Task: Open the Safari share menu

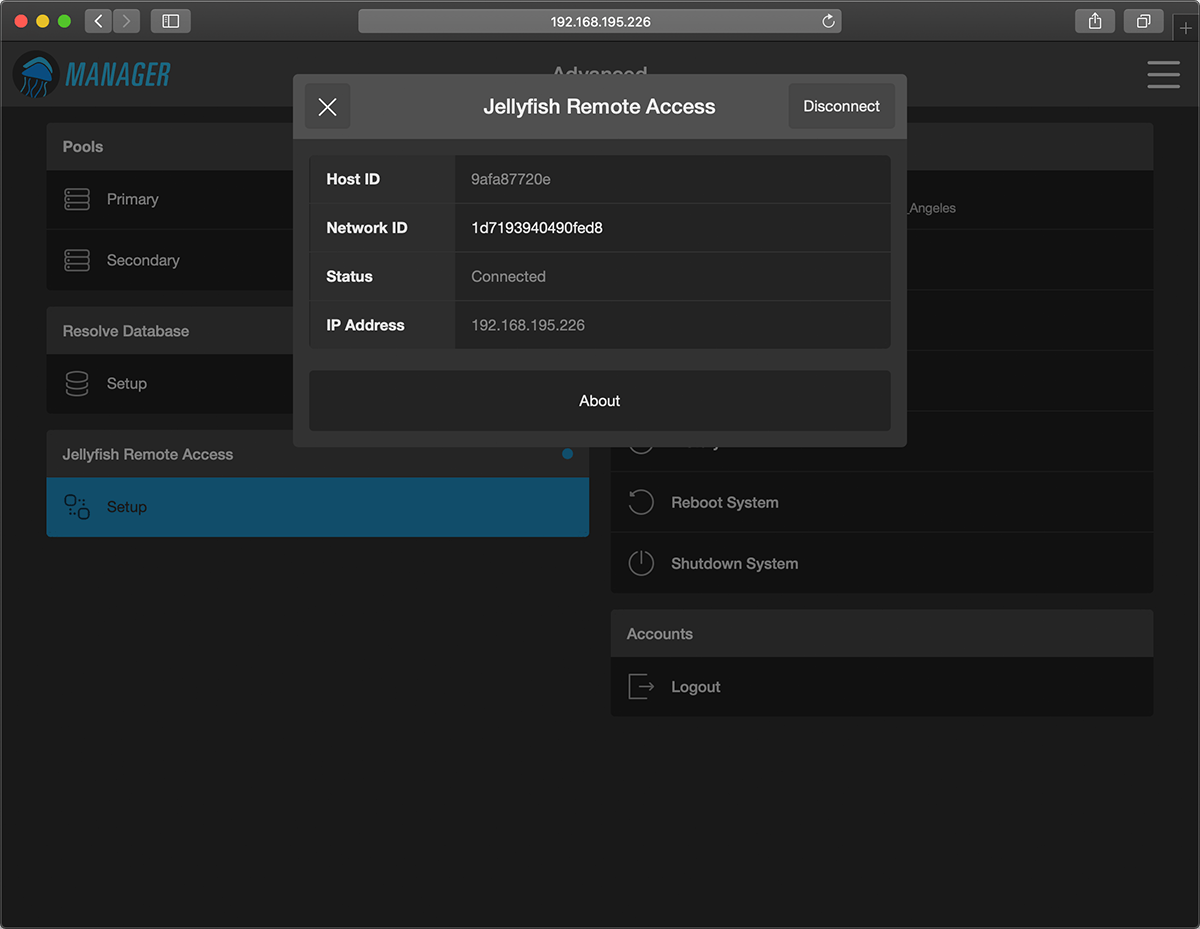Action: pyautogui.click(x=1095, y=21)
